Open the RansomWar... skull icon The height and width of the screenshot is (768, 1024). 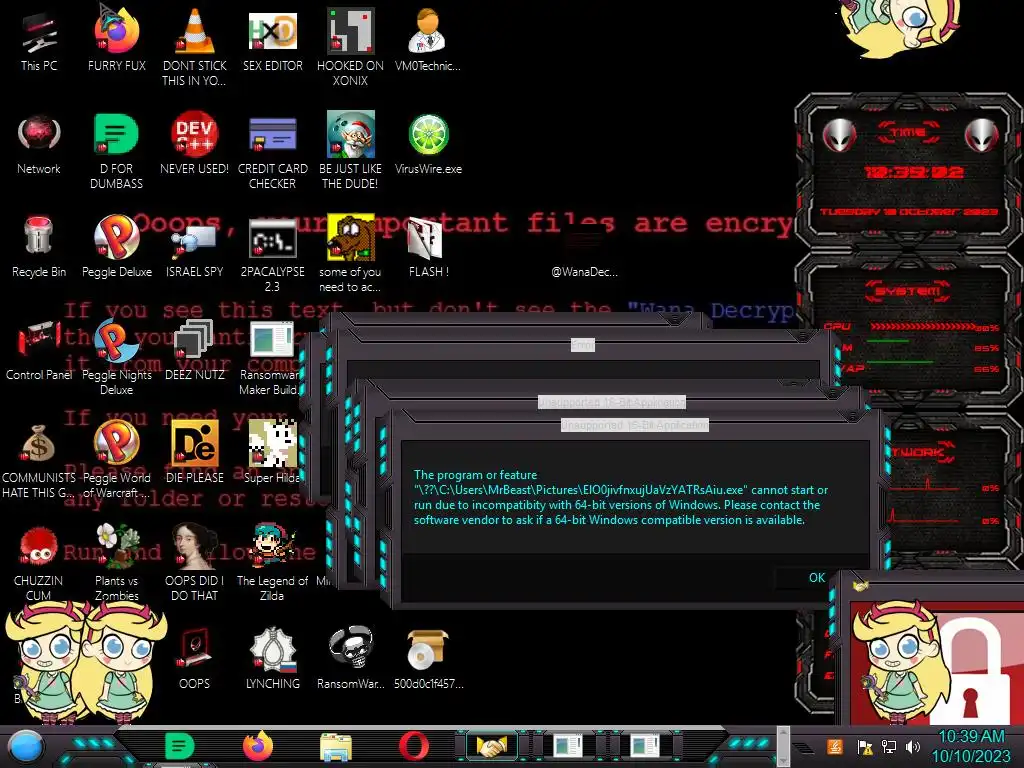(351, 658)
